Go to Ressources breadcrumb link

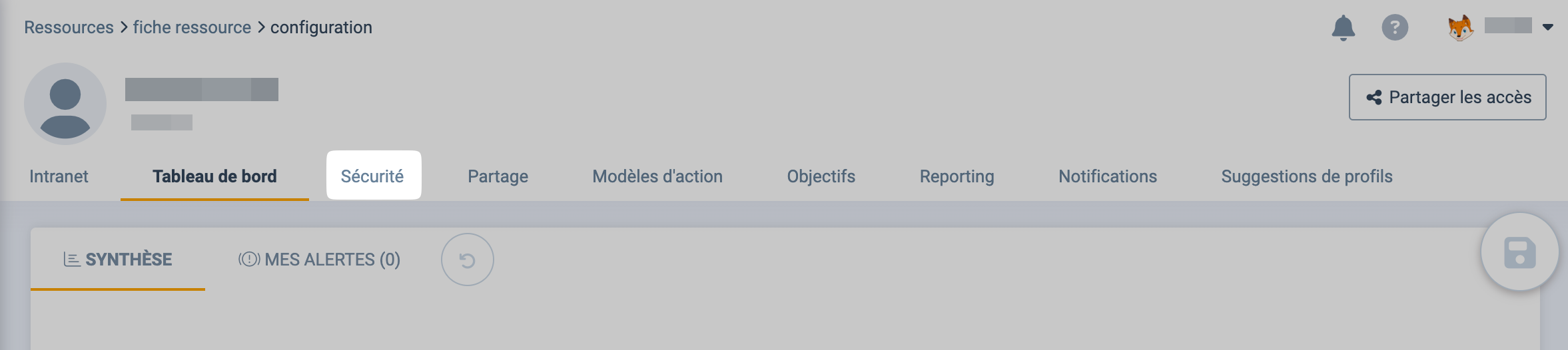[69, 27]
